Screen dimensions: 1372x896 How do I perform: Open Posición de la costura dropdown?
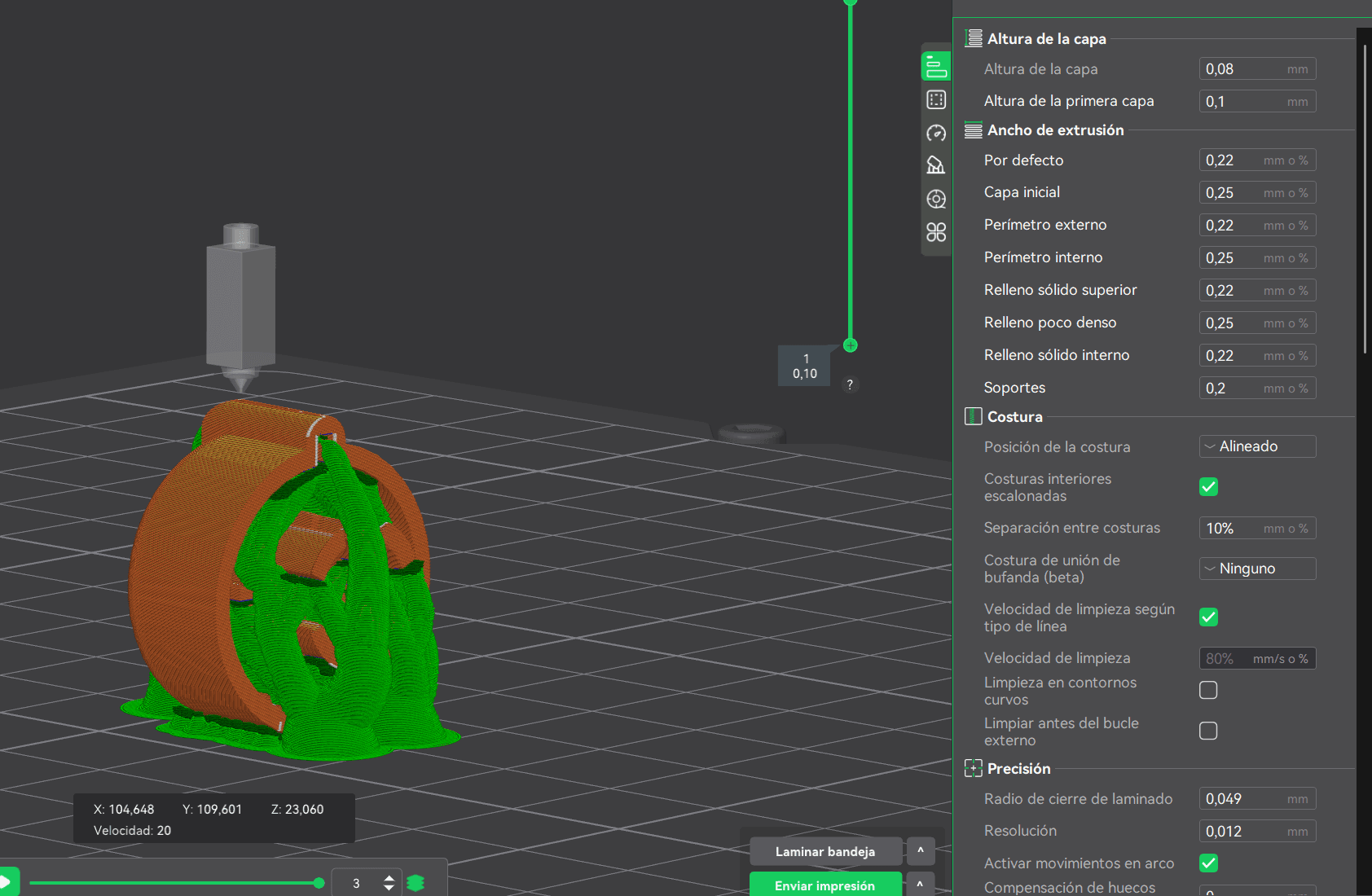point(1257,446)
